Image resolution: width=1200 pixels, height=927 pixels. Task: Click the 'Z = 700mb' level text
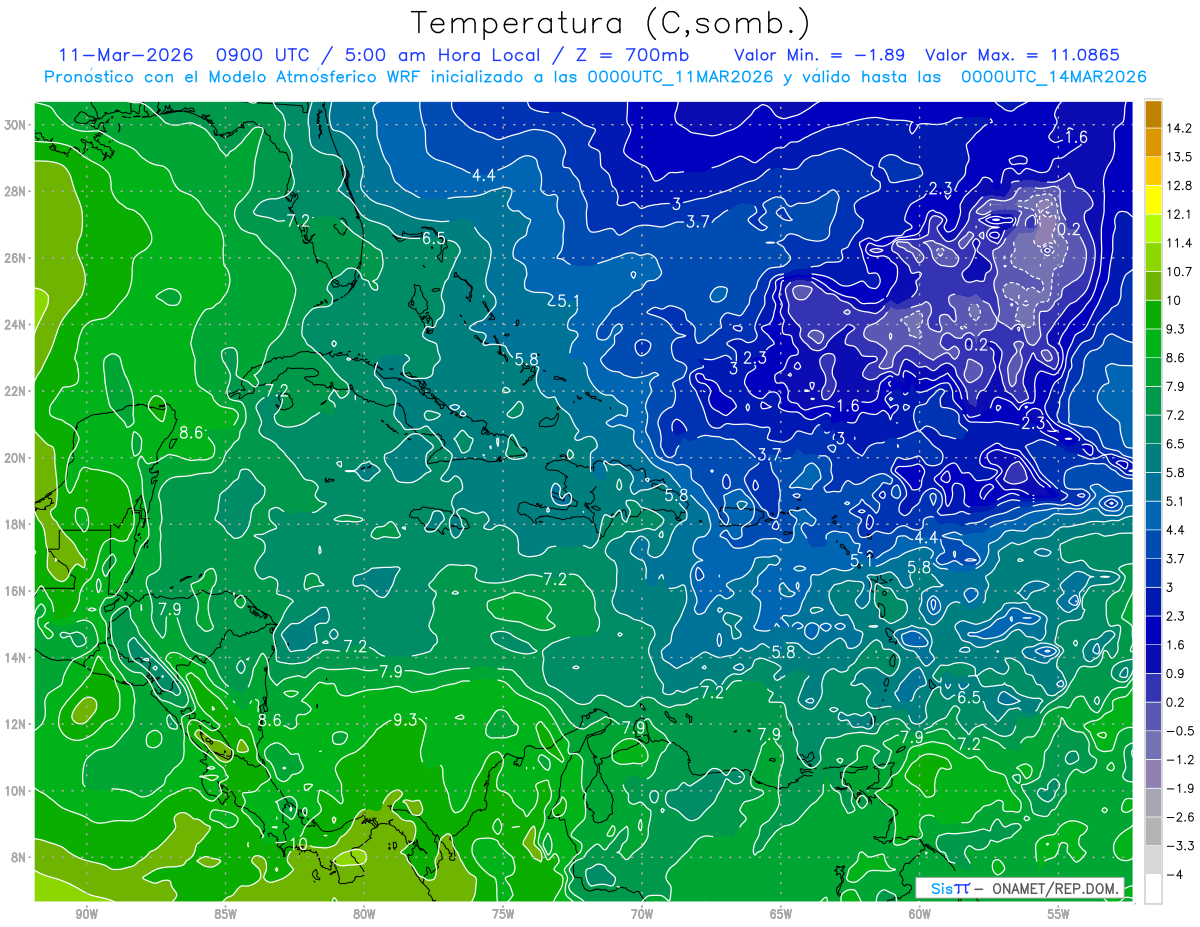pos(631,55)
